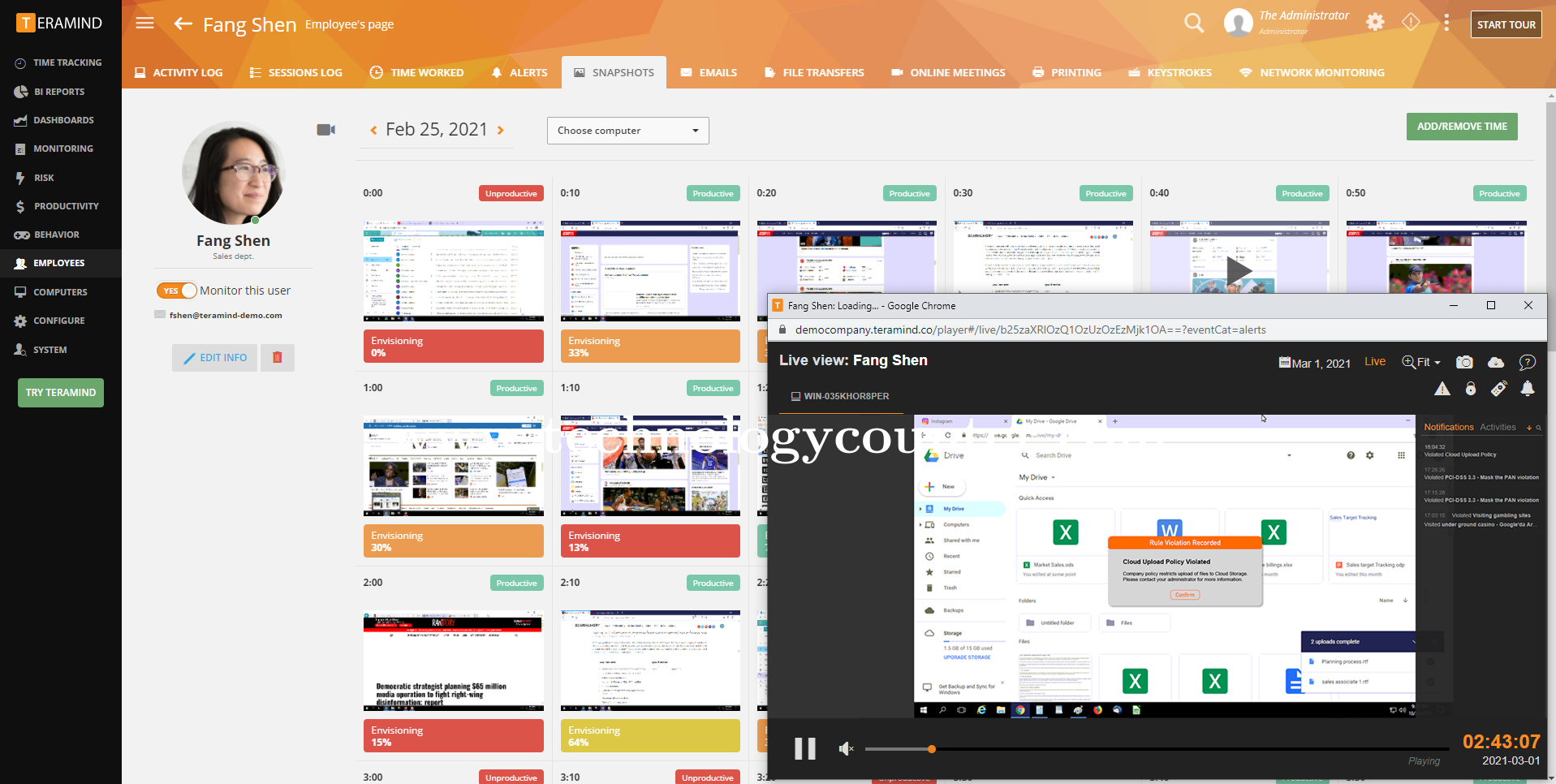
Task: Go back using arrow beside Fang Shen
Action: [x=183, y=24]
